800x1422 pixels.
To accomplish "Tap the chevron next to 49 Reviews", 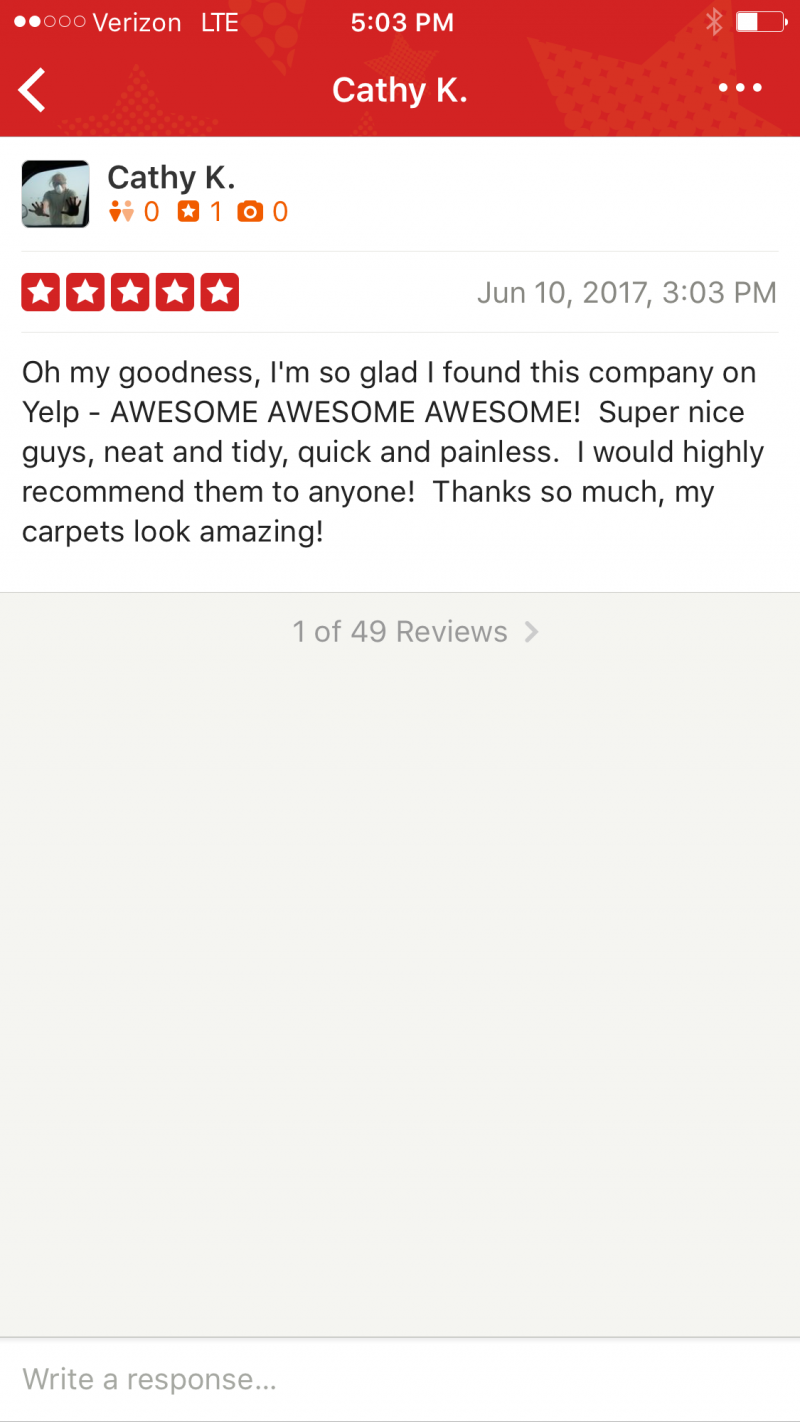I will coord(532,632).
